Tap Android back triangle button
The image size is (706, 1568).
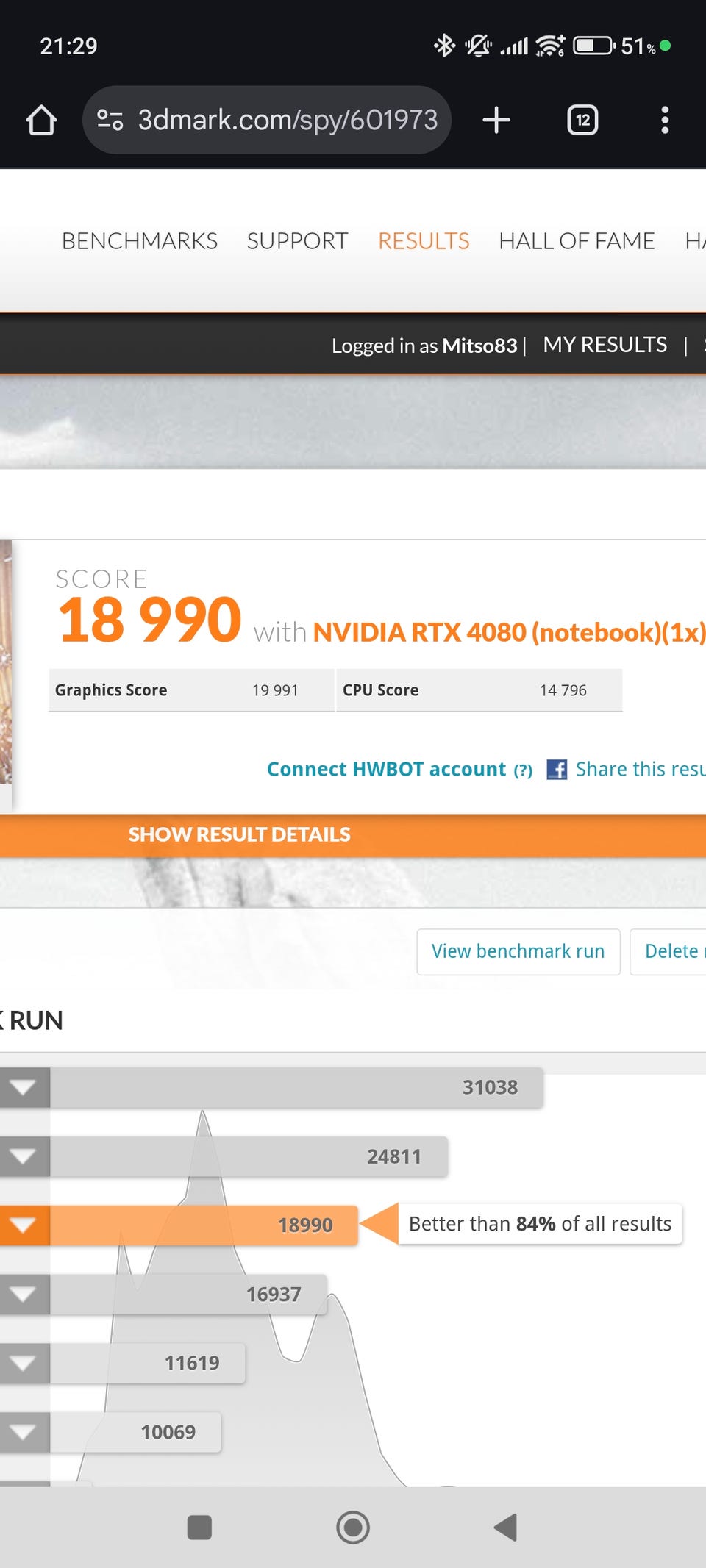[506, 1527]
